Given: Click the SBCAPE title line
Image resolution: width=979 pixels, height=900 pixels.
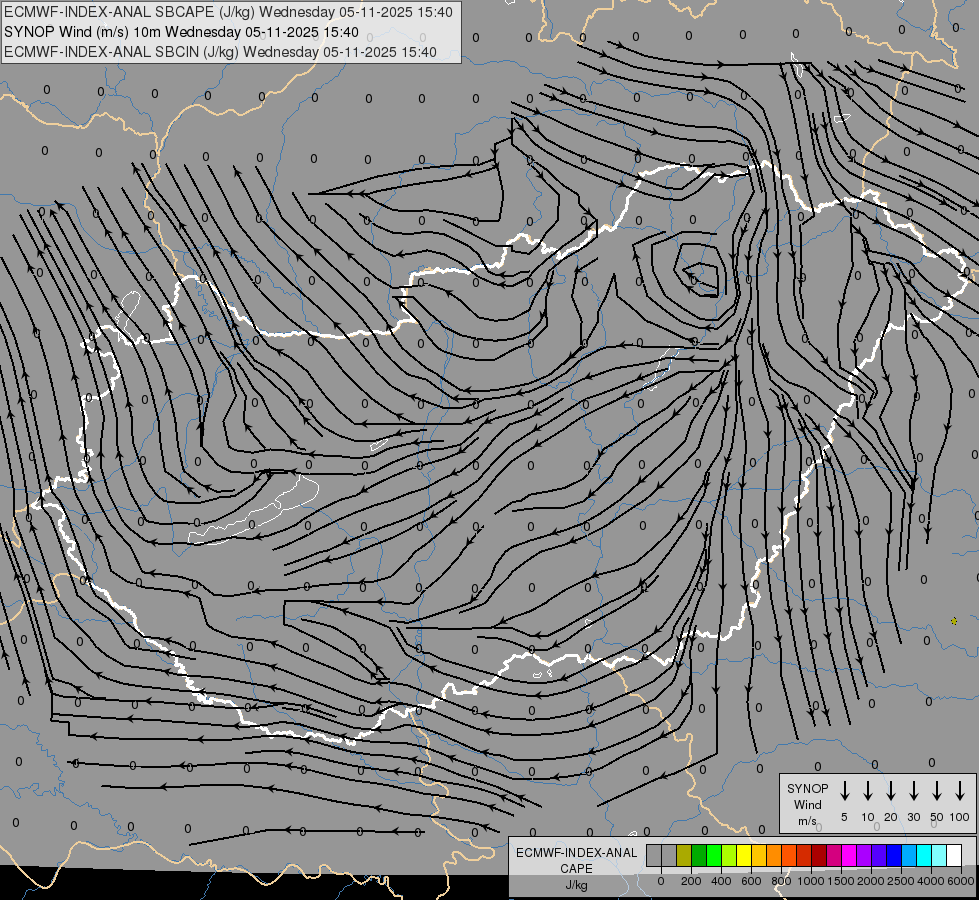Looking at the screenshot, I should (x=228, y=12).
